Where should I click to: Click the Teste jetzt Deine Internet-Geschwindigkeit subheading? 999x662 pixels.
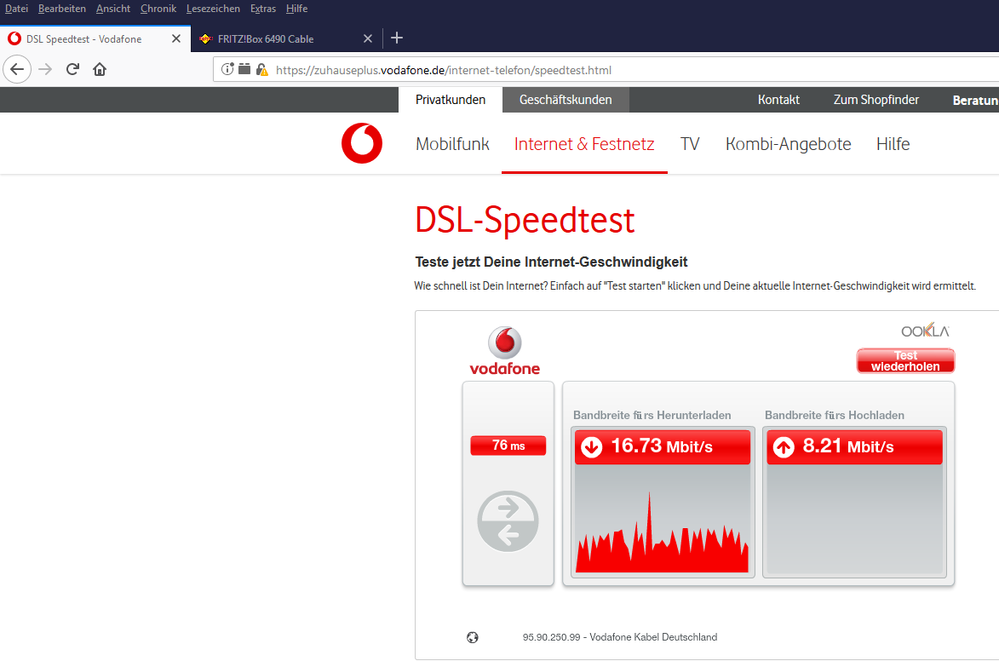[551, 262]
